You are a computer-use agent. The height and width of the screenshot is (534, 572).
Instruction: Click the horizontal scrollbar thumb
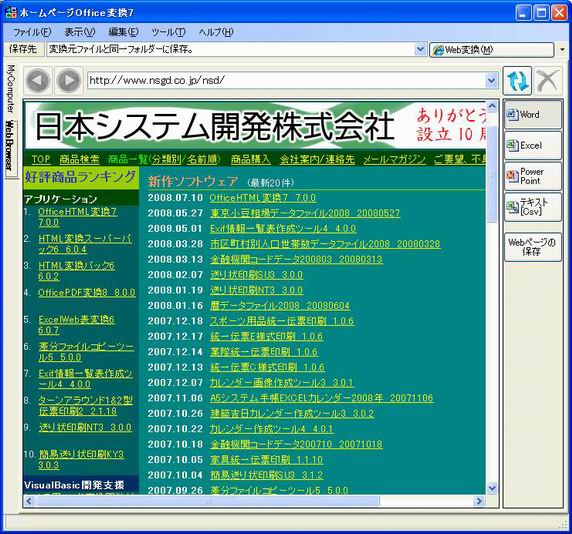point(208,501)
